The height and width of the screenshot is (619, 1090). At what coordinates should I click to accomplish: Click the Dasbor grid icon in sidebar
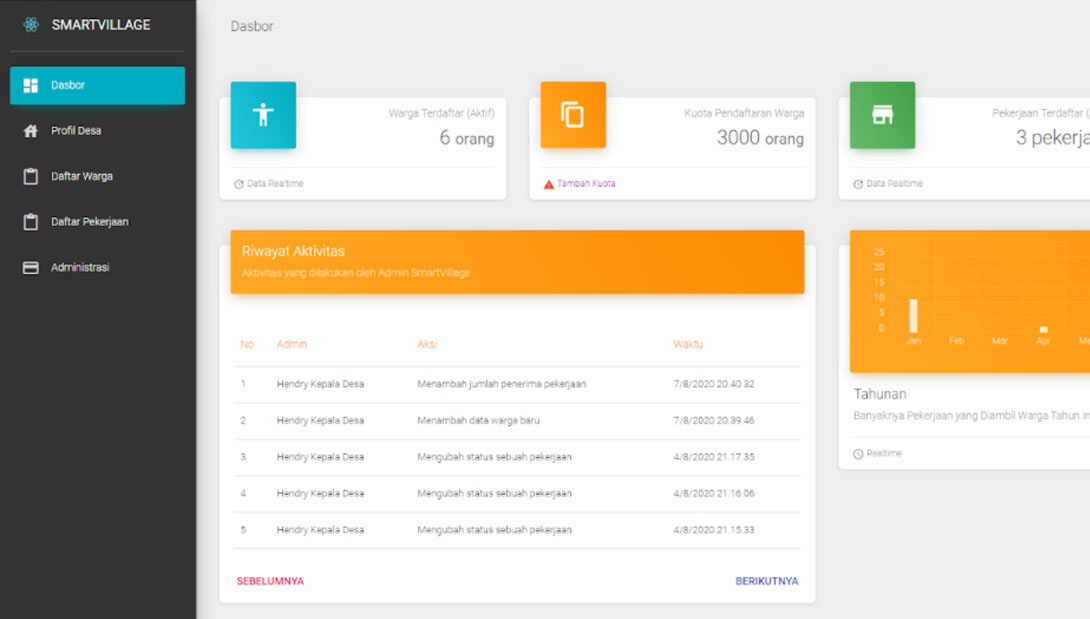31,85
